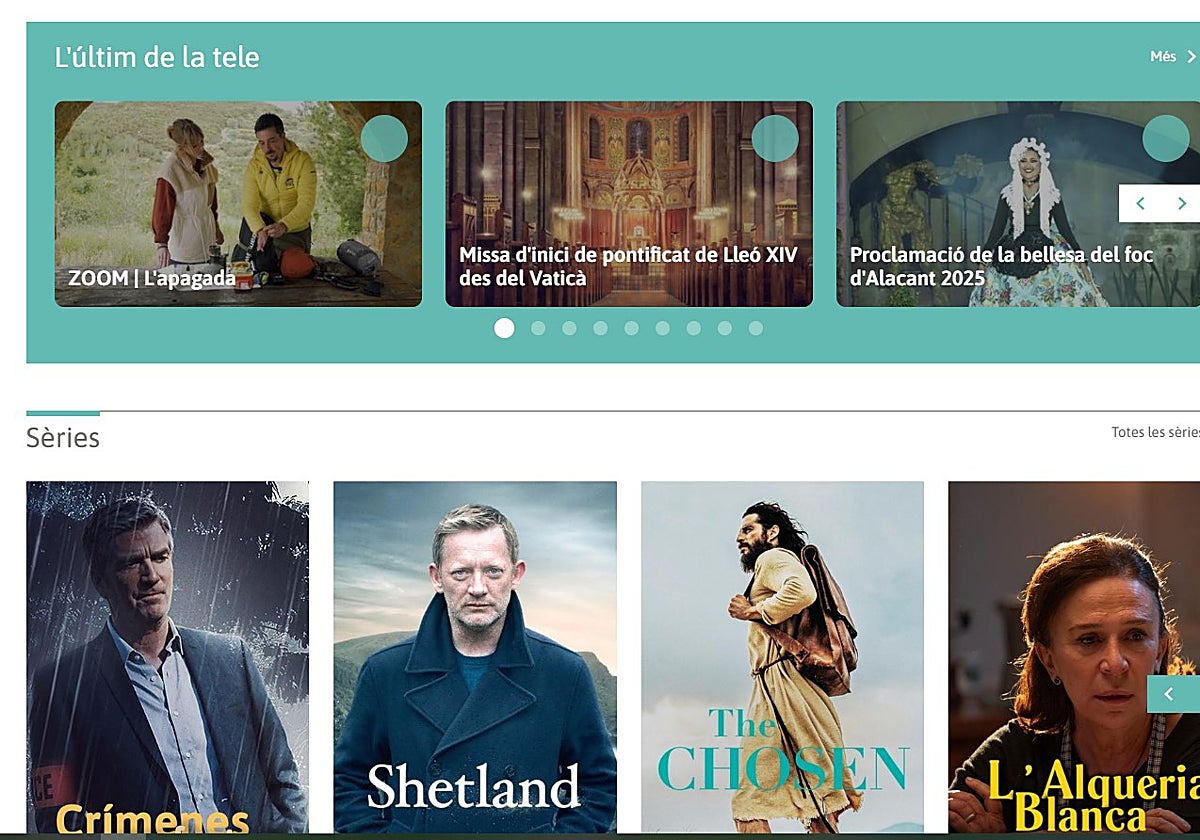This screenshot has height=840, width=1200.
Task: Open the L'últim de la tele heading
Action: [x=157, y=57]
